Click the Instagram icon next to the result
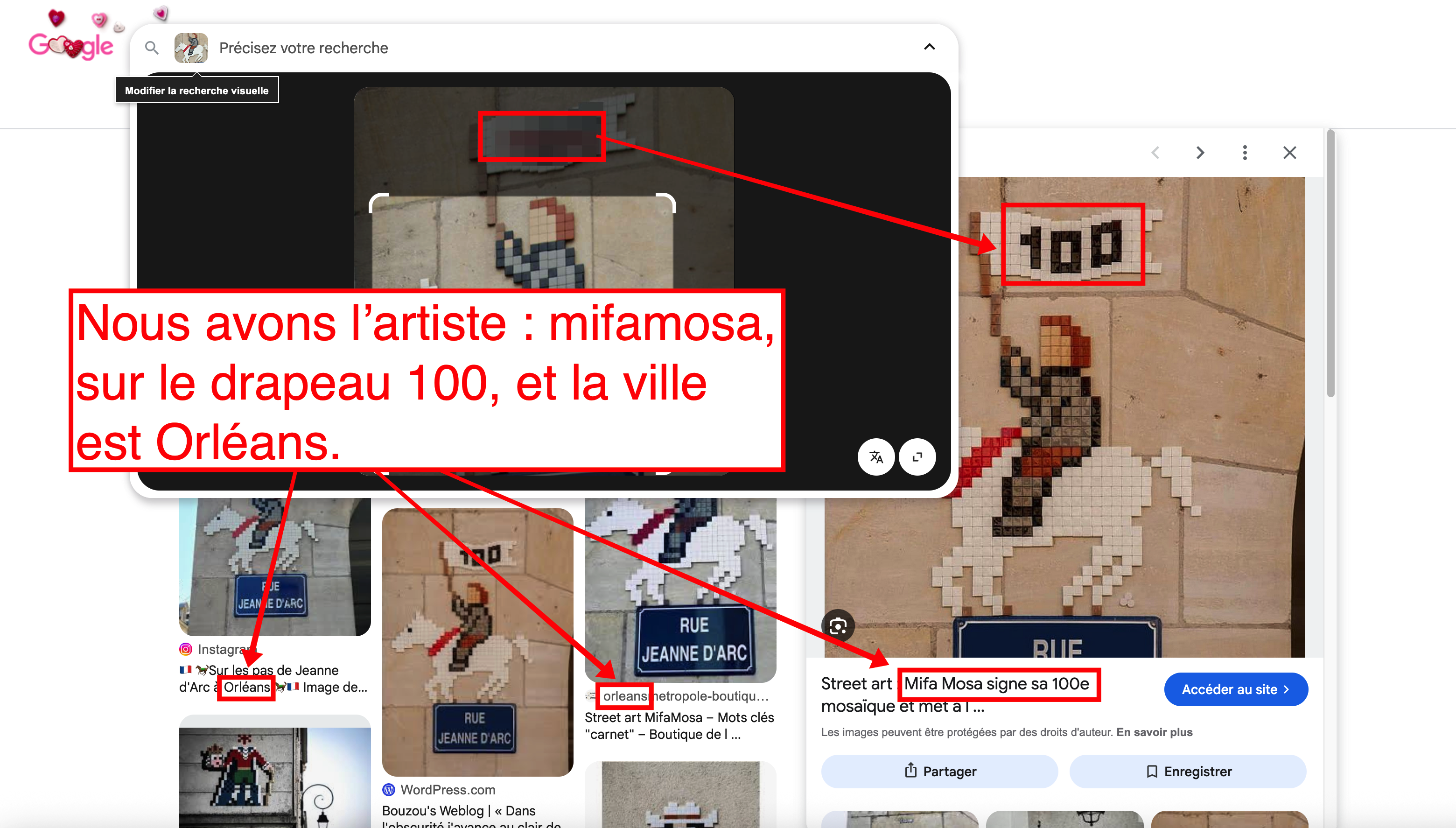The height and width of the screenshot is (828, 1456). [185, 649]
